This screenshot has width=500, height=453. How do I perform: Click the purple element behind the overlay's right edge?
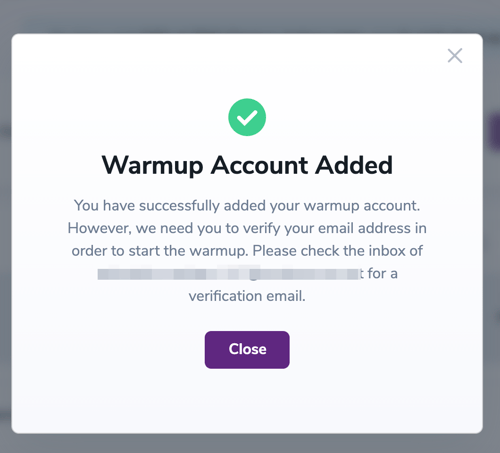(494, 132)
